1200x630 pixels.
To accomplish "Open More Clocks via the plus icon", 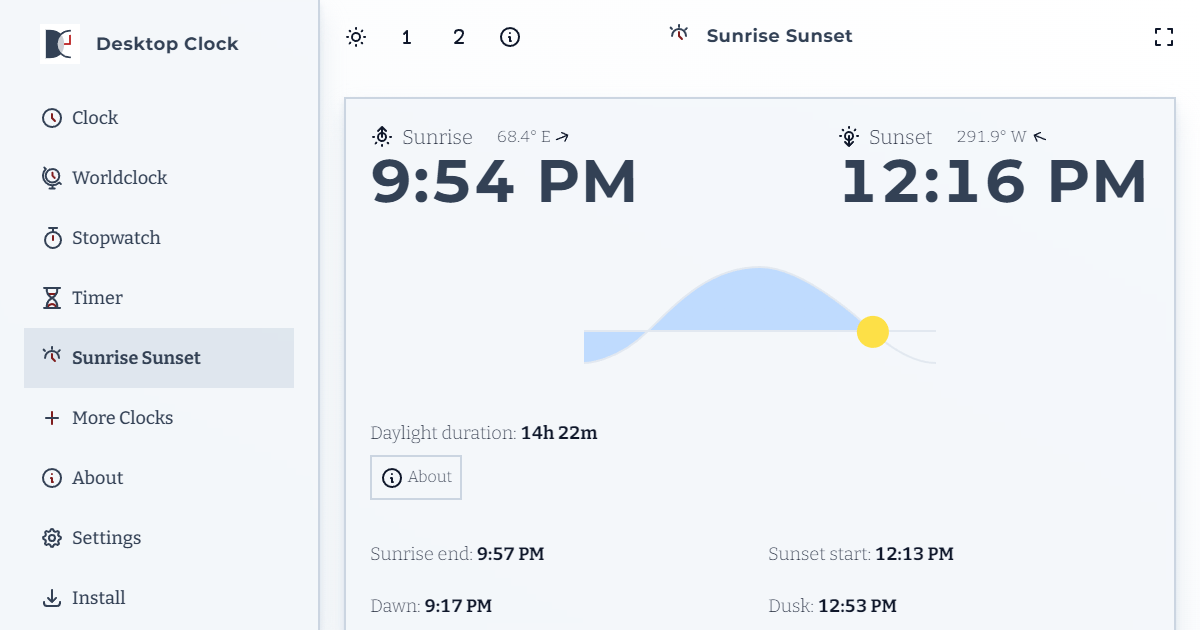I will [51, 417].
